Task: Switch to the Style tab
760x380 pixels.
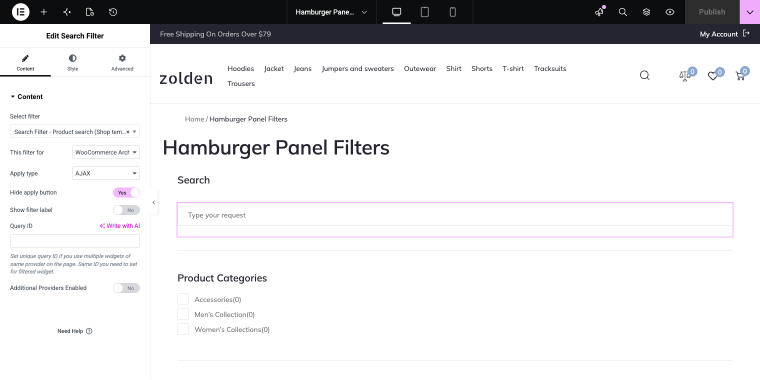Action: click(x=72, y=63)
